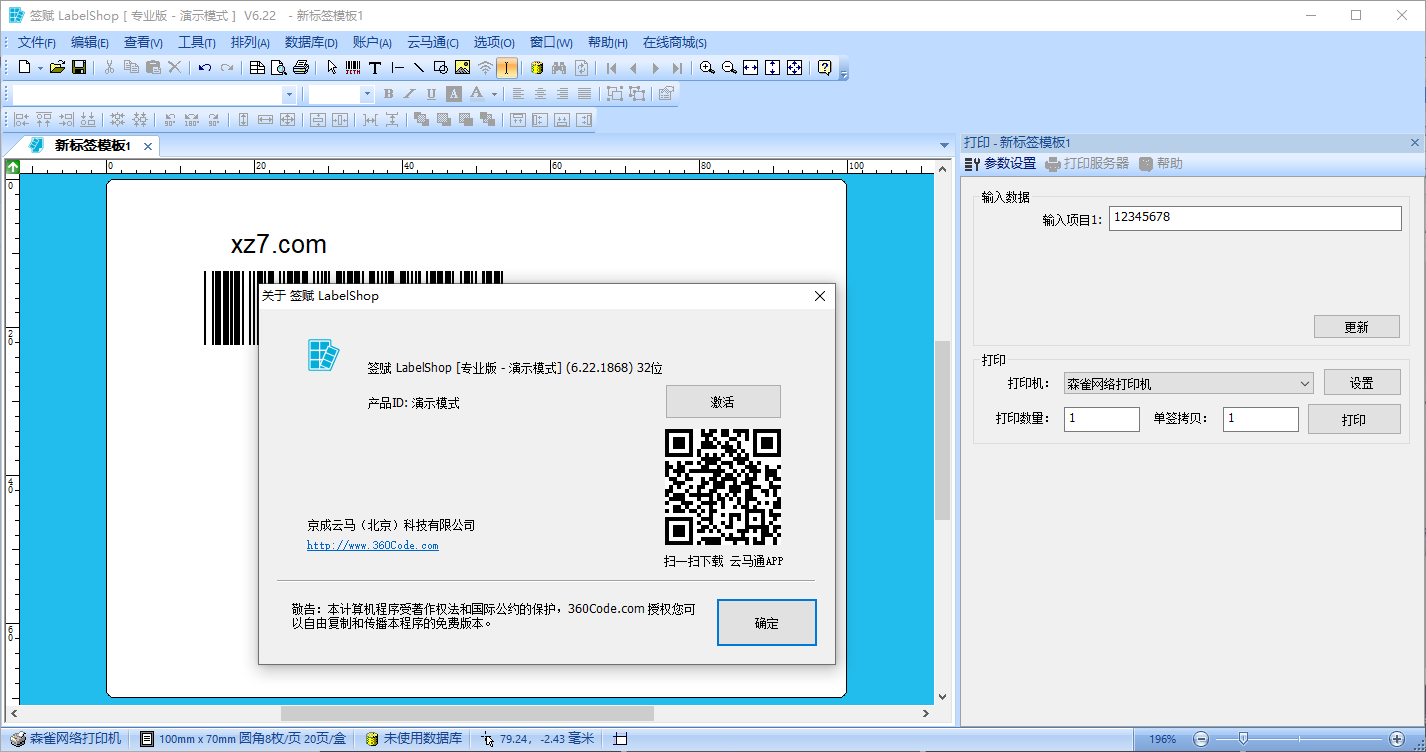Screen dimensions: 1426x752
Task: Open print preview
Action: pos(279,68)
